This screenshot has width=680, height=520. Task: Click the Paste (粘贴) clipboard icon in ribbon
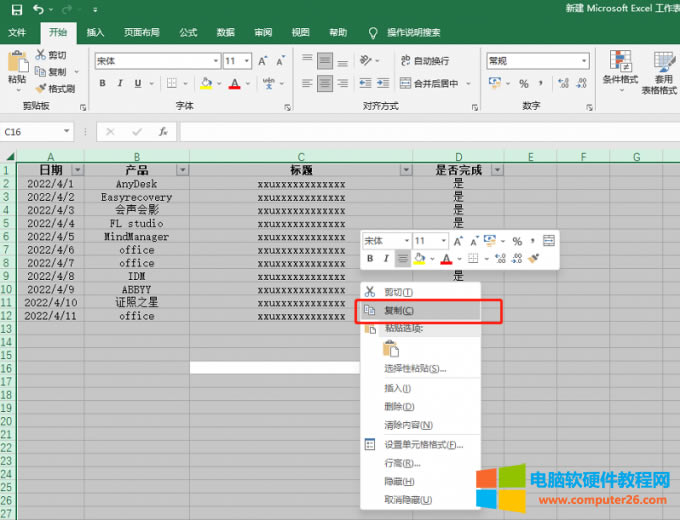point(17,65)
